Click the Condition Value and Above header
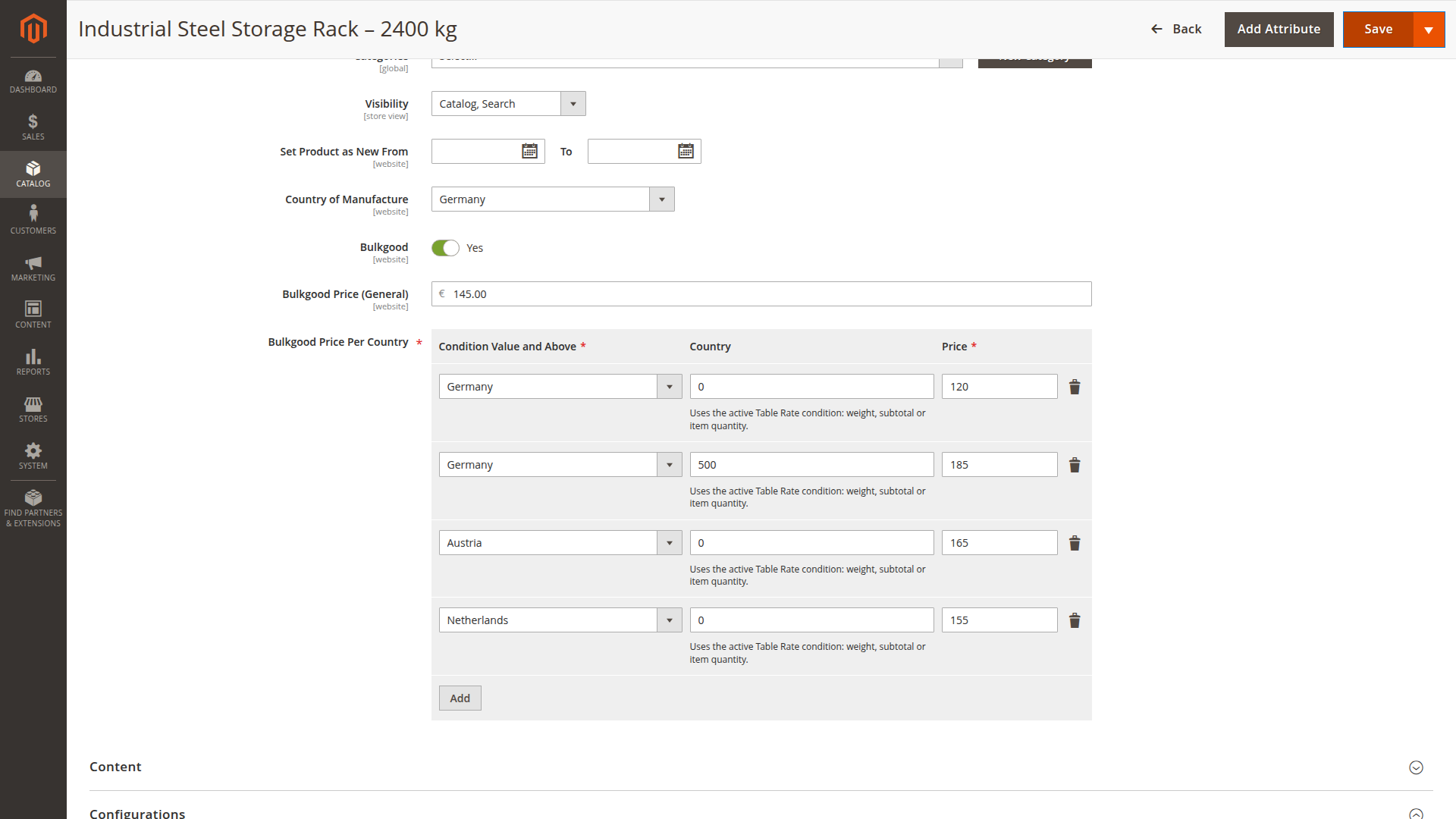 point(507,347)
